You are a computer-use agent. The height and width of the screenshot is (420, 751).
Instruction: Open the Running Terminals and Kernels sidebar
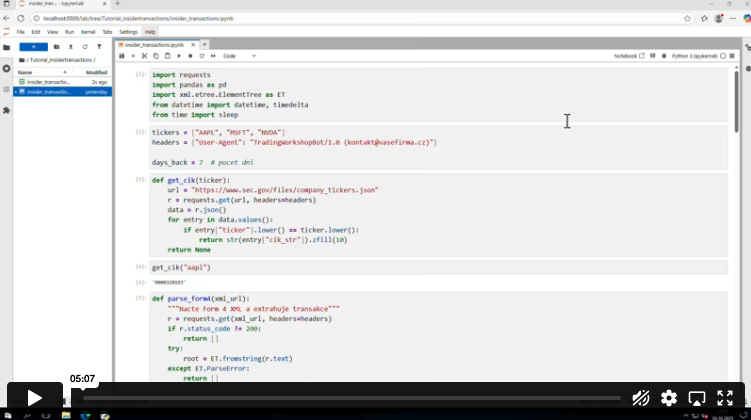coord(6,68)
